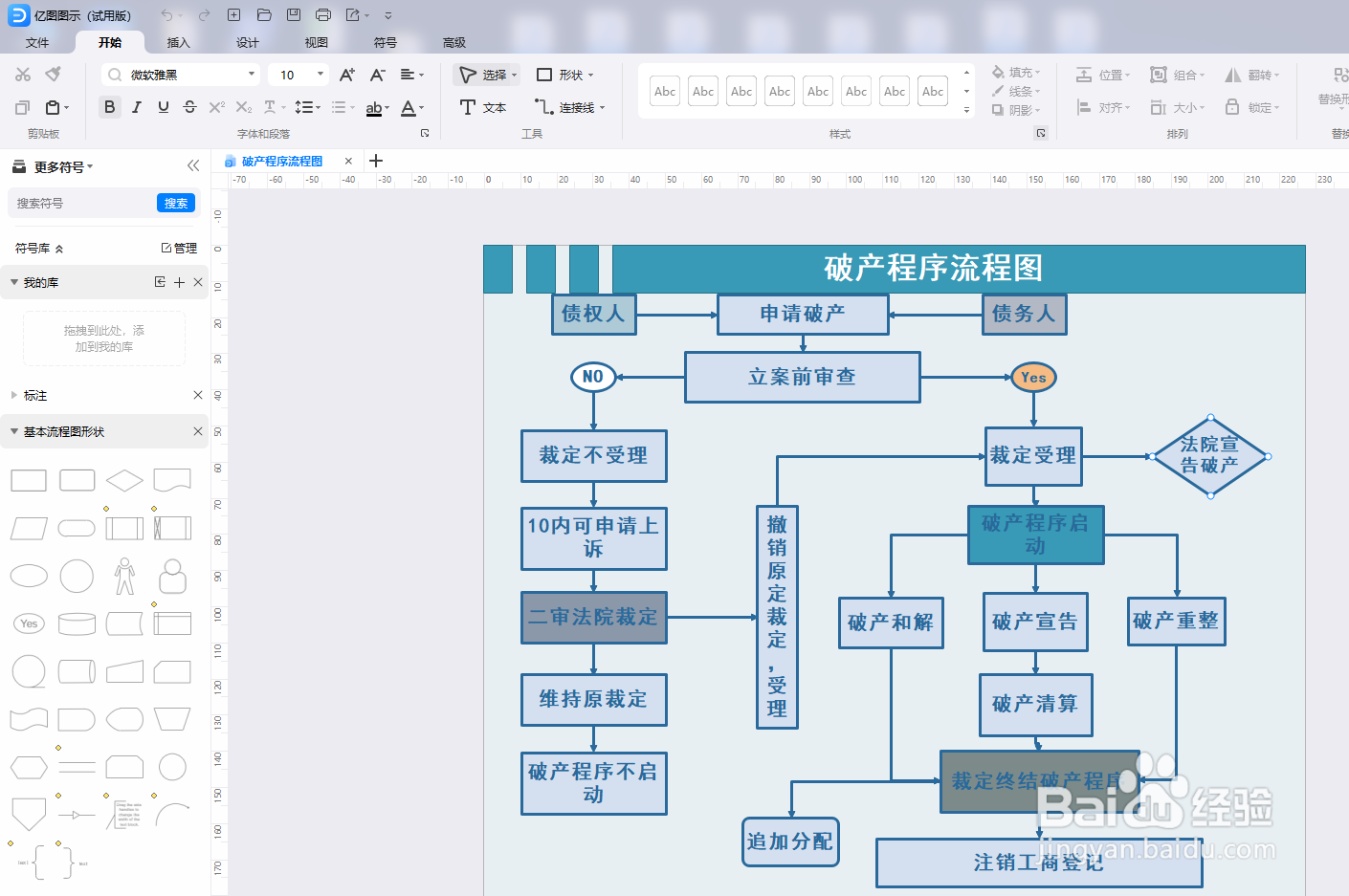Switch to the 插入 ribbon tab
1349x896 pixels.
pos(178,42)
